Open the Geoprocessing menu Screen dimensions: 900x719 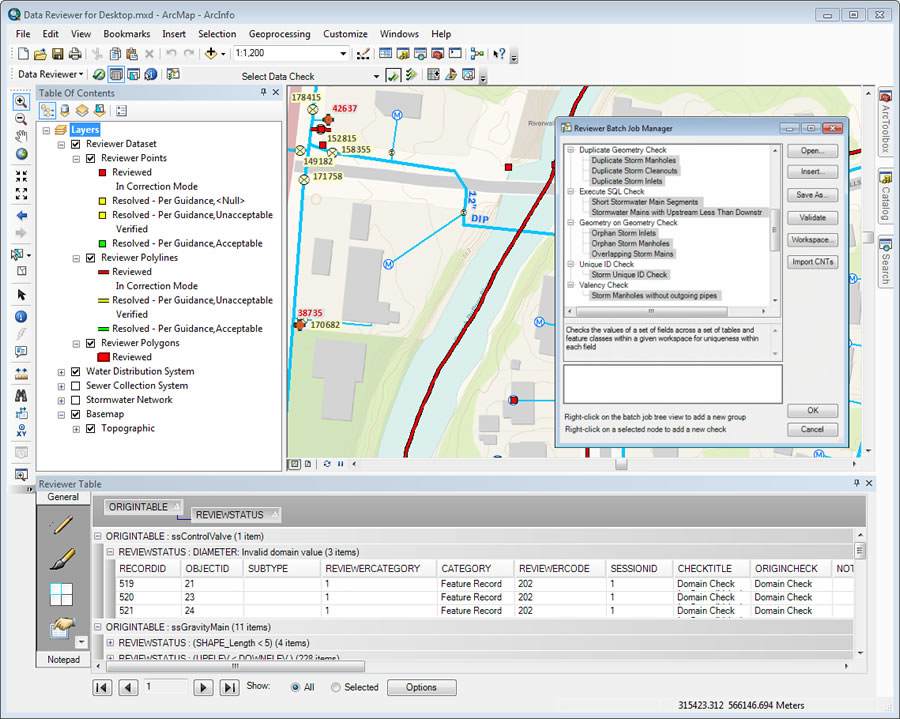point(279,34)
